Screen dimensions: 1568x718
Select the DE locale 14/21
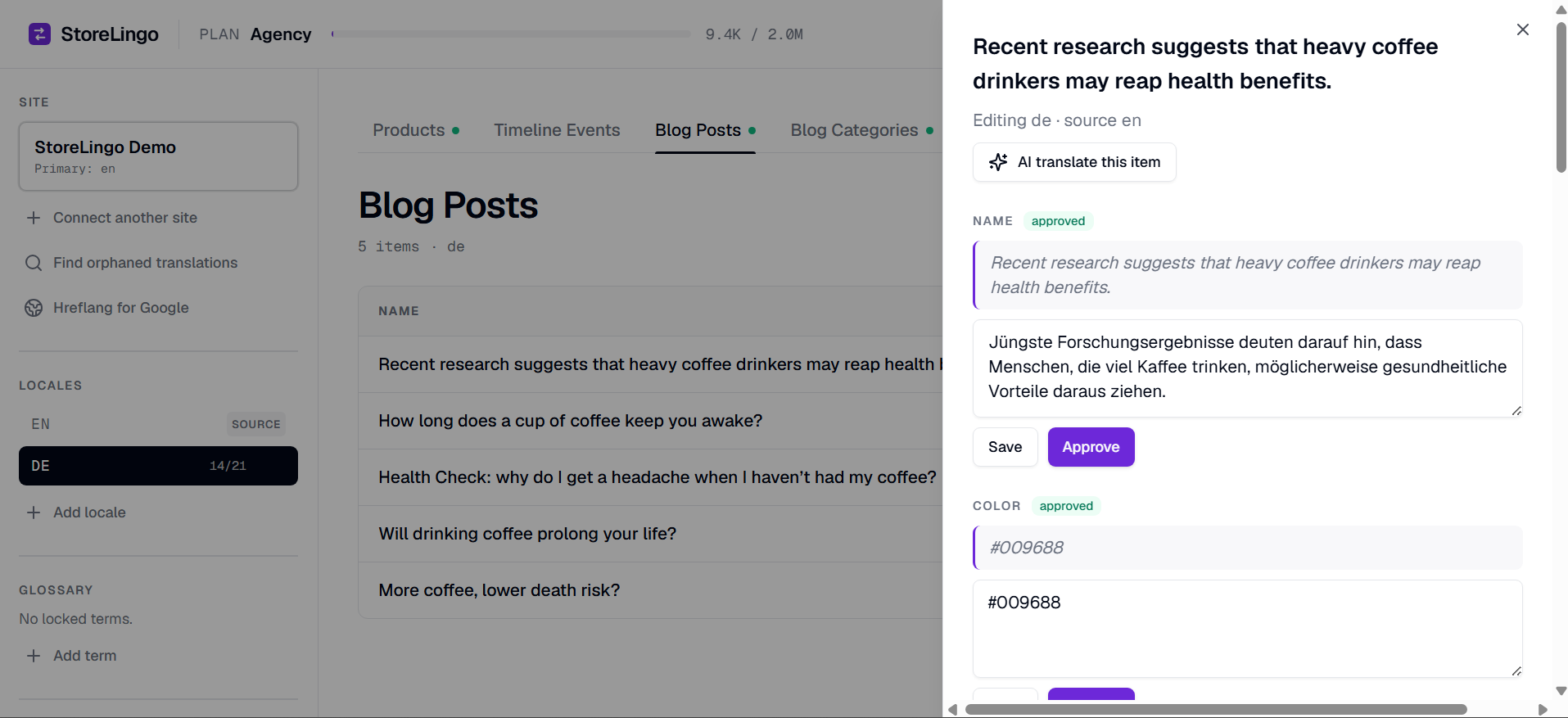coord(158,466)
